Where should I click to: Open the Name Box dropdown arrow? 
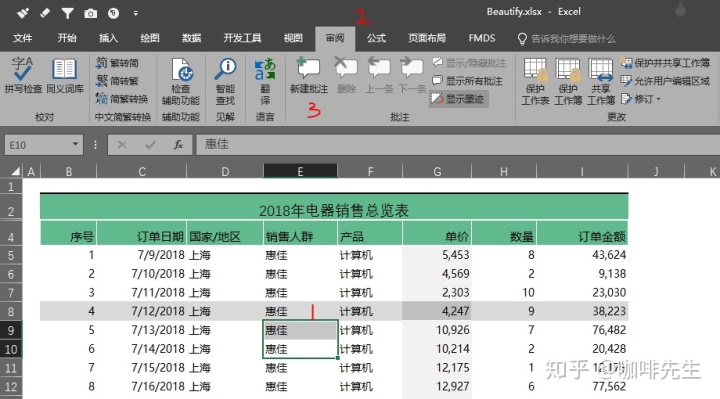(75, 145)
